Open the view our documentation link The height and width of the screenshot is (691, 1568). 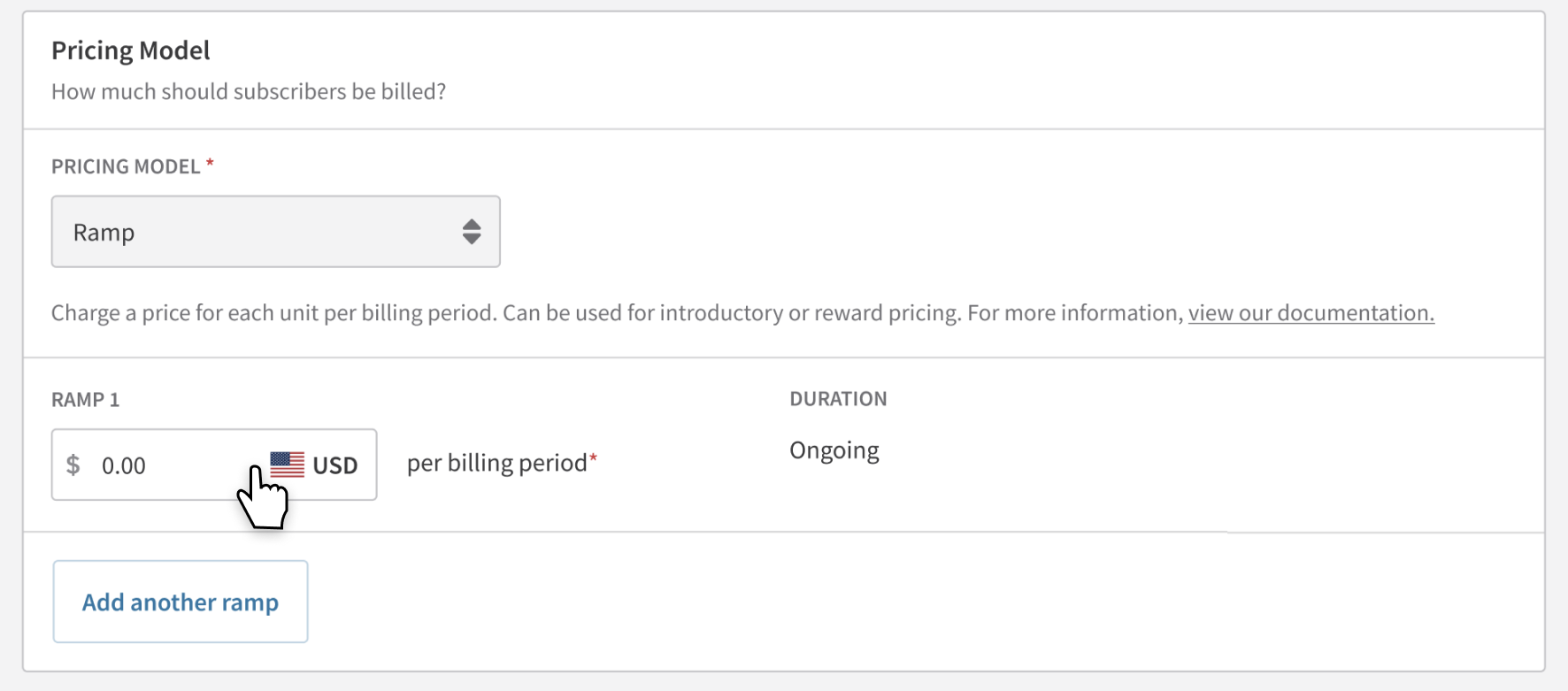click(1311, 313)
